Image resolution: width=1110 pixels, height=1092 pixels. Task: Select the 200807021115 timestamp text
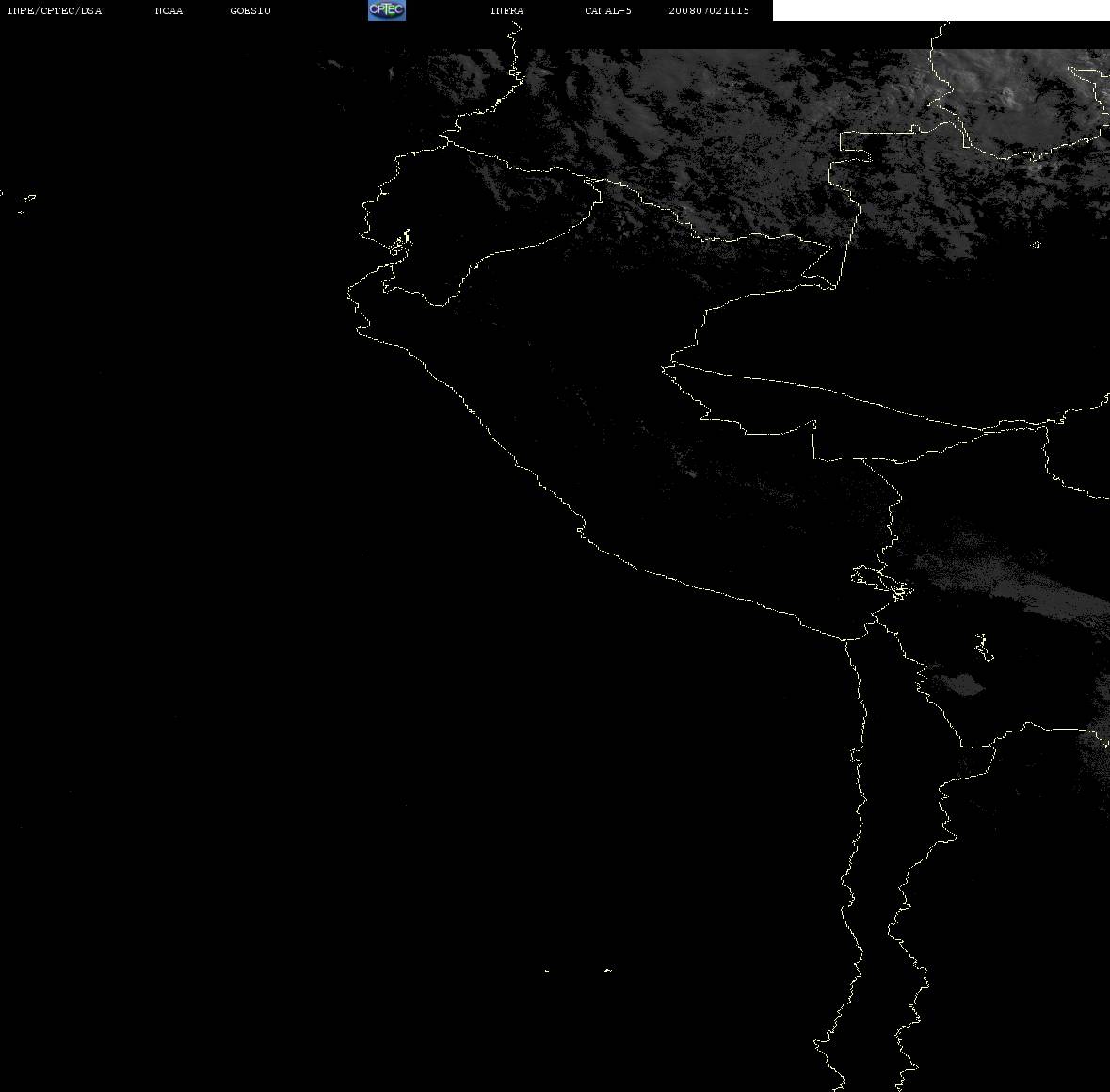709,10
